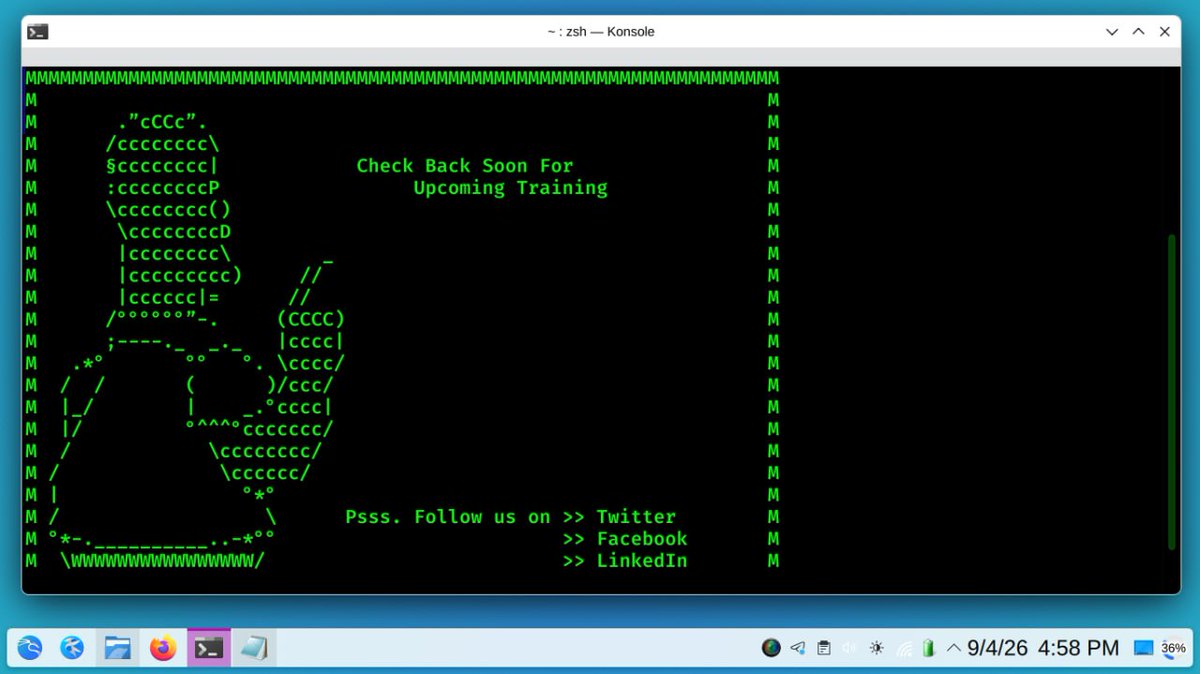Click the dark globe system tray icon
The width and height of the screenshot is (1200, 674).
pyautogui.click(x=771, y=648)
